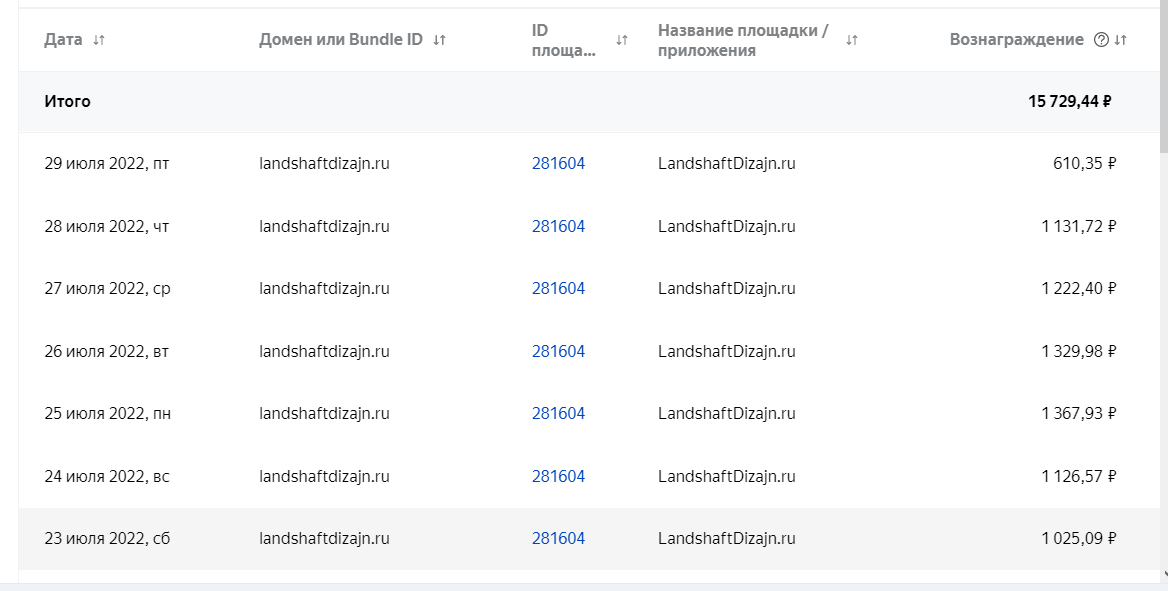Click the 23 июля 2022, сб date cell
This screenshot has width=1168, height=591.
[107, 538]
